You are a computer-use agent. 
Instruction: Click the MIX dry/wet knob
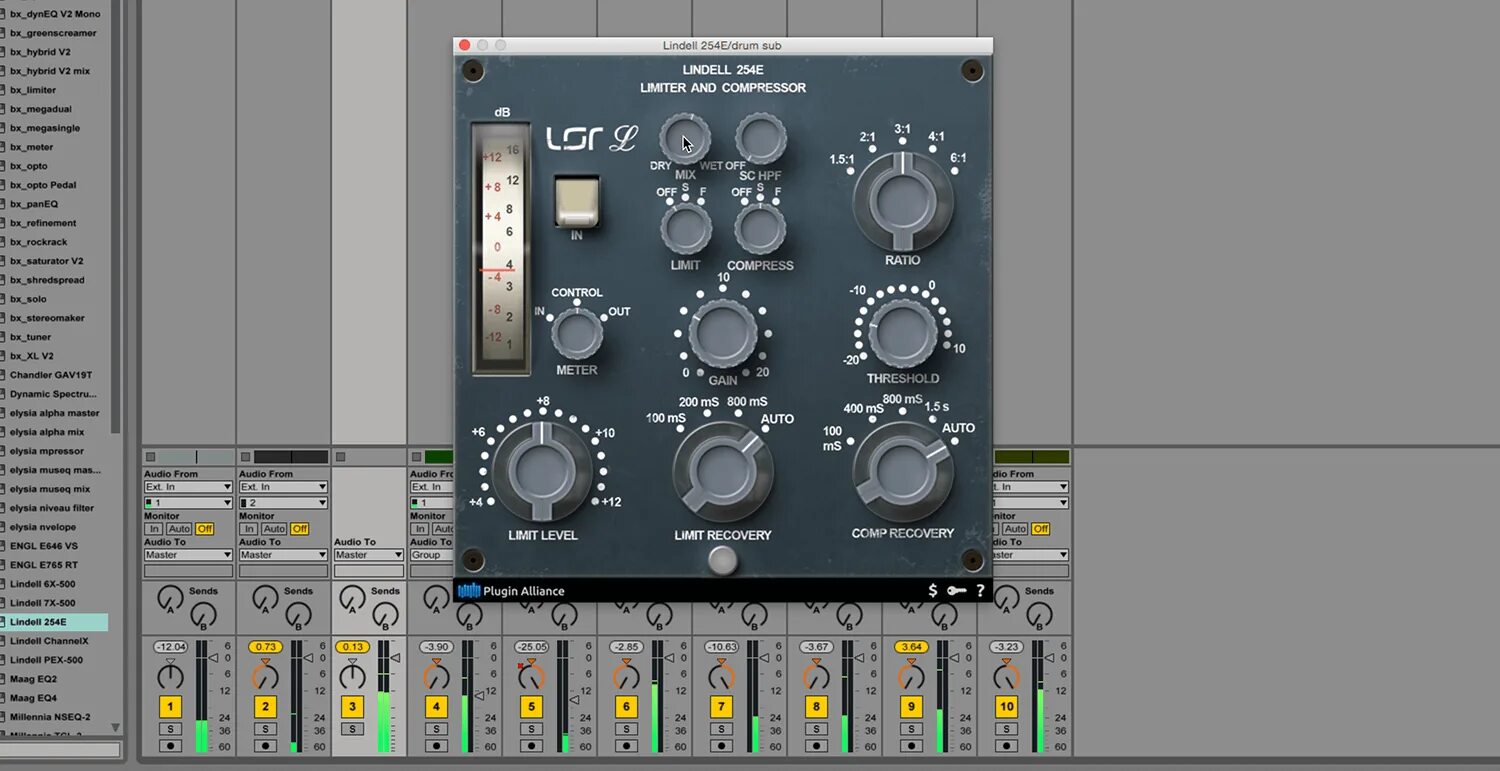685,139
